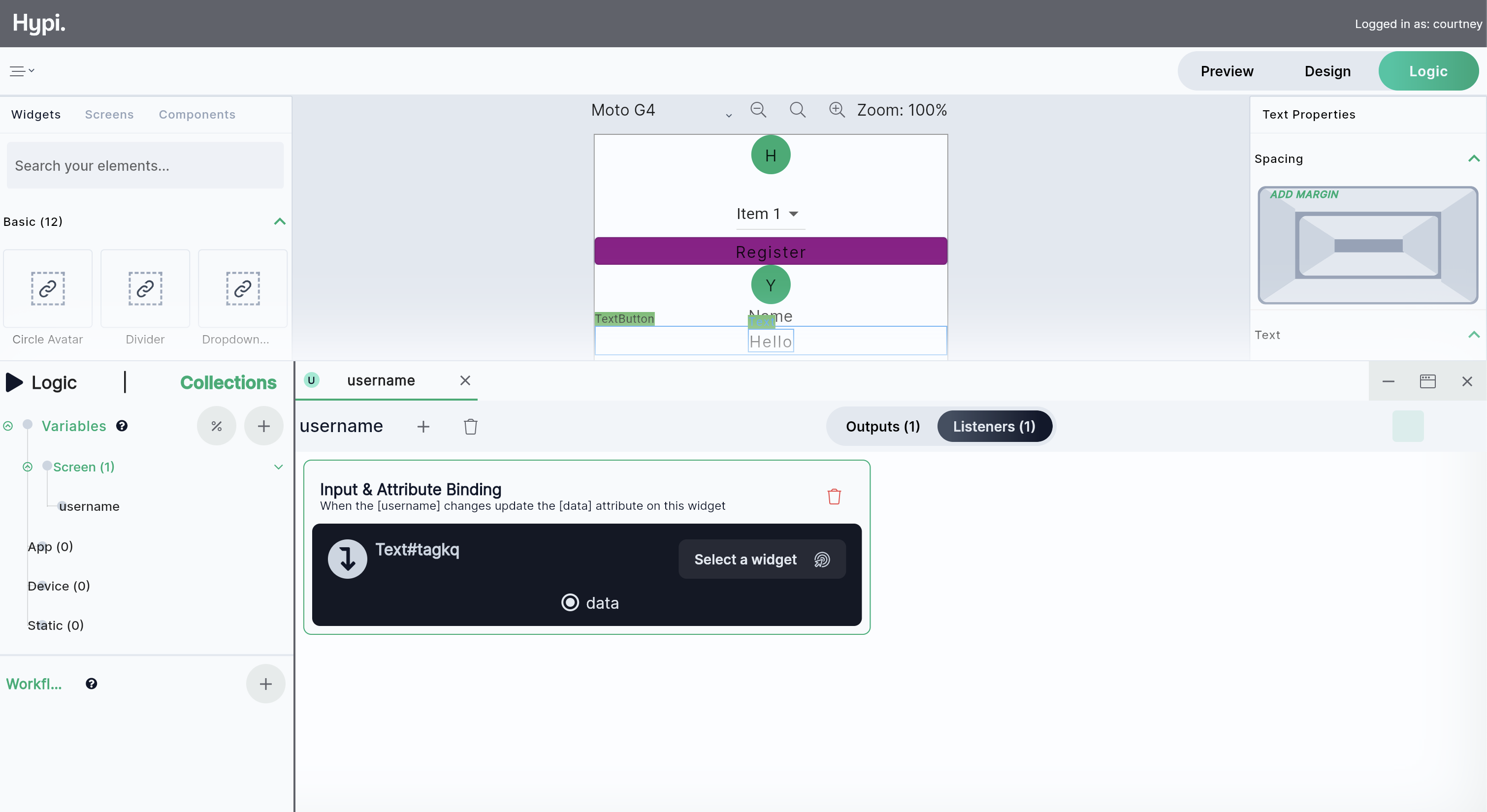Click the zoom in magnifier icon

tap(837, 110)
